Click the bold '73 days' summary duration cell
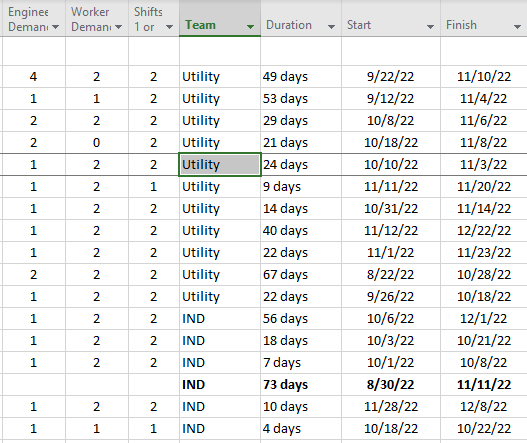This screenshot has height=443, width=527. tap(301, 385)
